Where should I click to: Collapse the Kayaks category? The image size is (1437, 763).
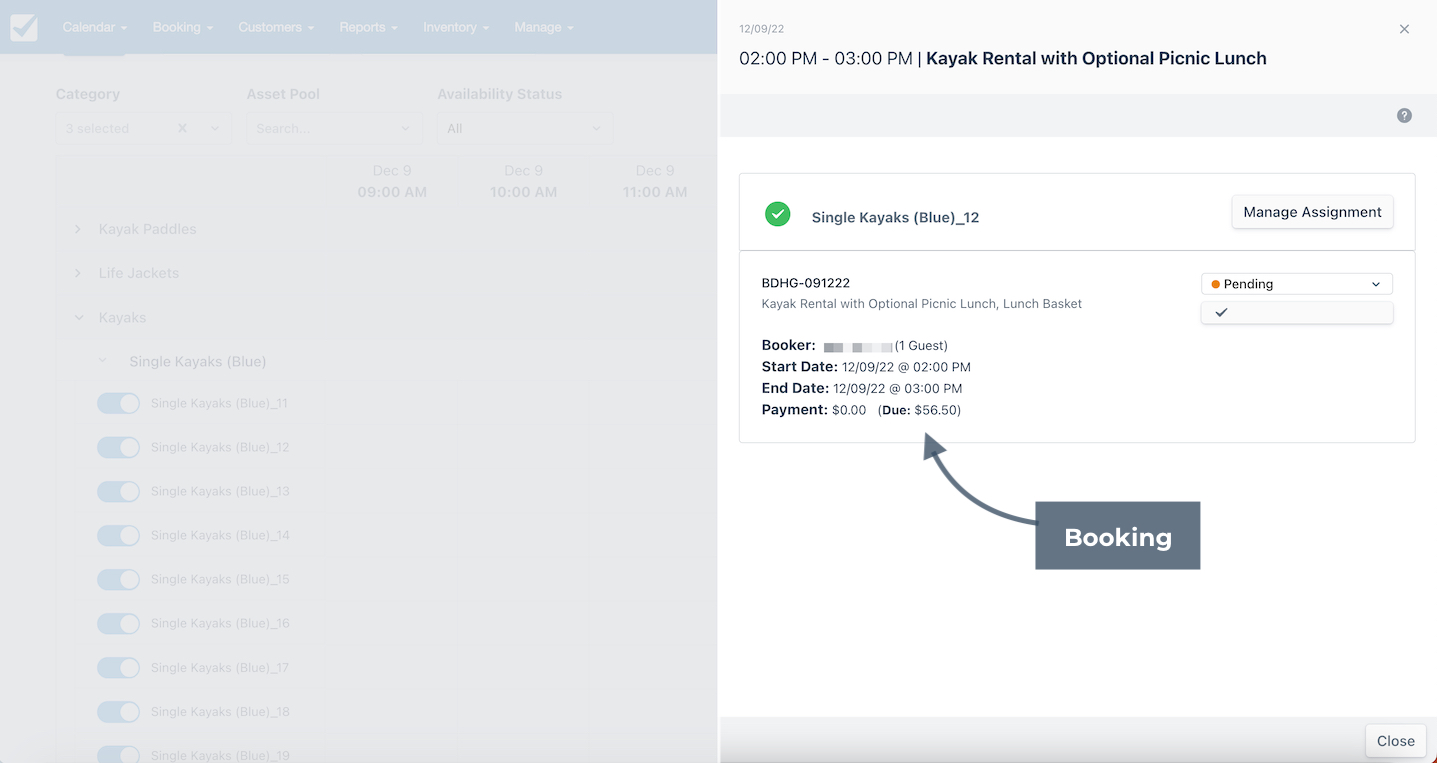tap(78, 317)
